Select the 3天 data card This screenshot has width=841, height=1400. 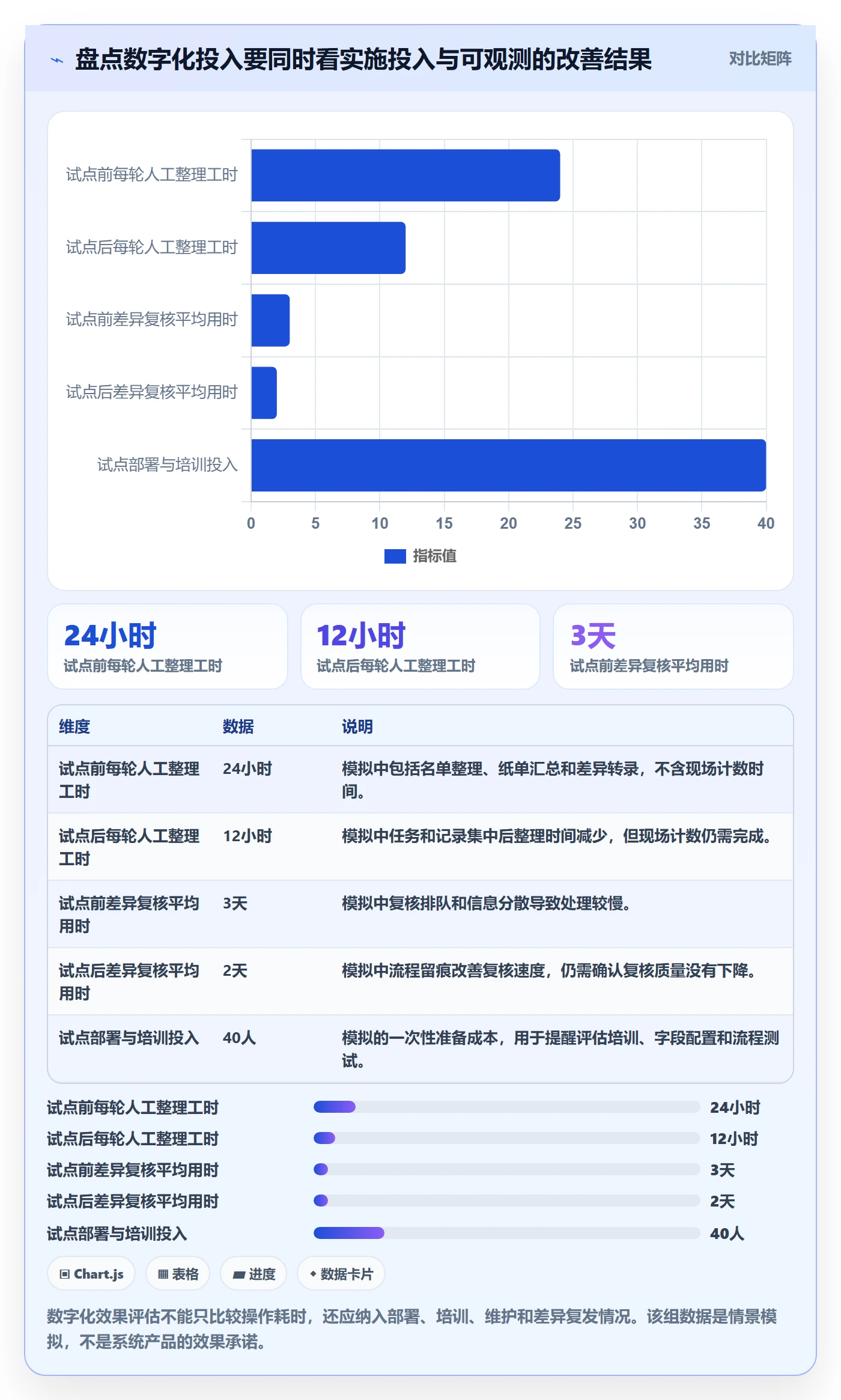click(673, 647)
